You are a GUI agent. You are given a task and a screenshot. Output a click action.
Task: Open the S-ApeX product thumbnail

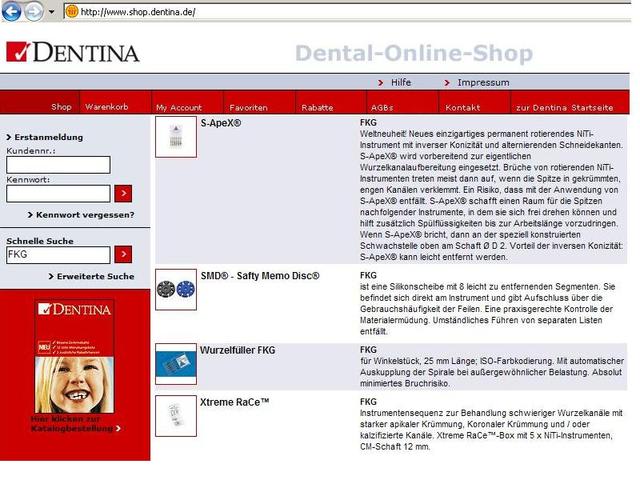pyautogui.click(x=176, y=137)
